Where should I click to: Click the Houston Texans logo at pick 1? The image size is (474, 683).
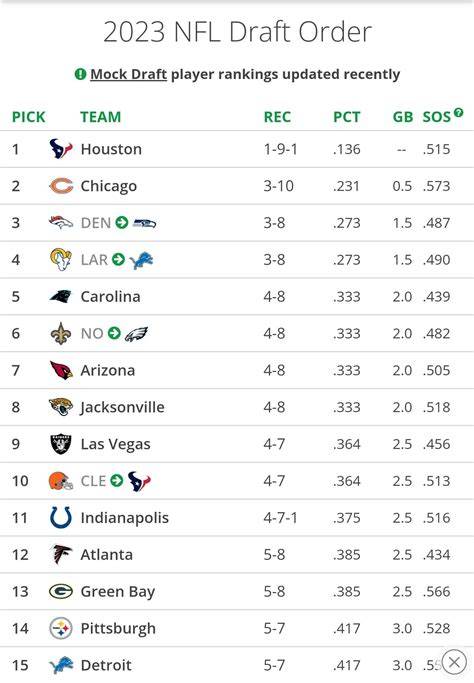tap(61, 149)
